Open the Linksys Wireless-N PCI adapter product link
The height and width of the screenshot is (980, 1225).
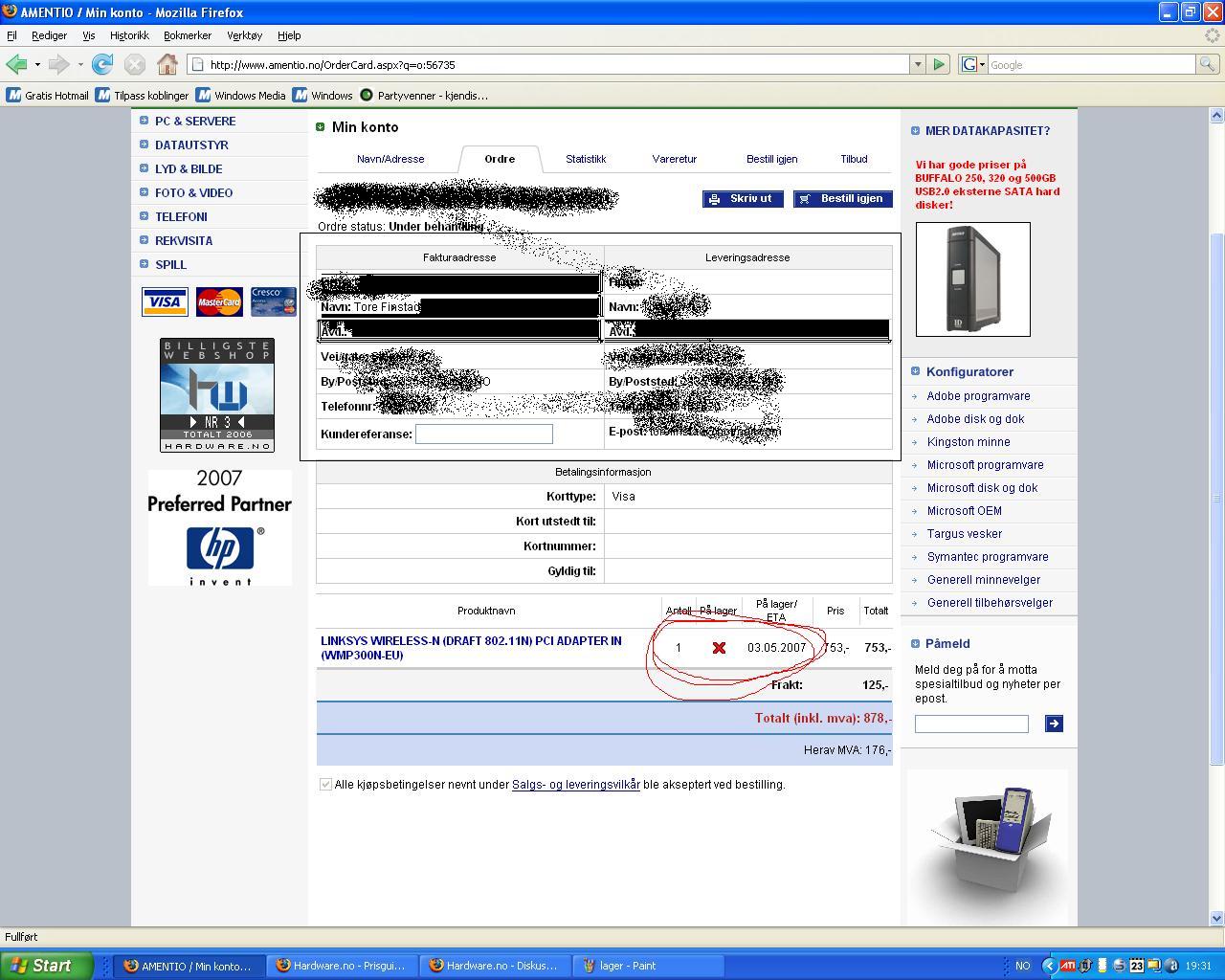tap(471, 648)
